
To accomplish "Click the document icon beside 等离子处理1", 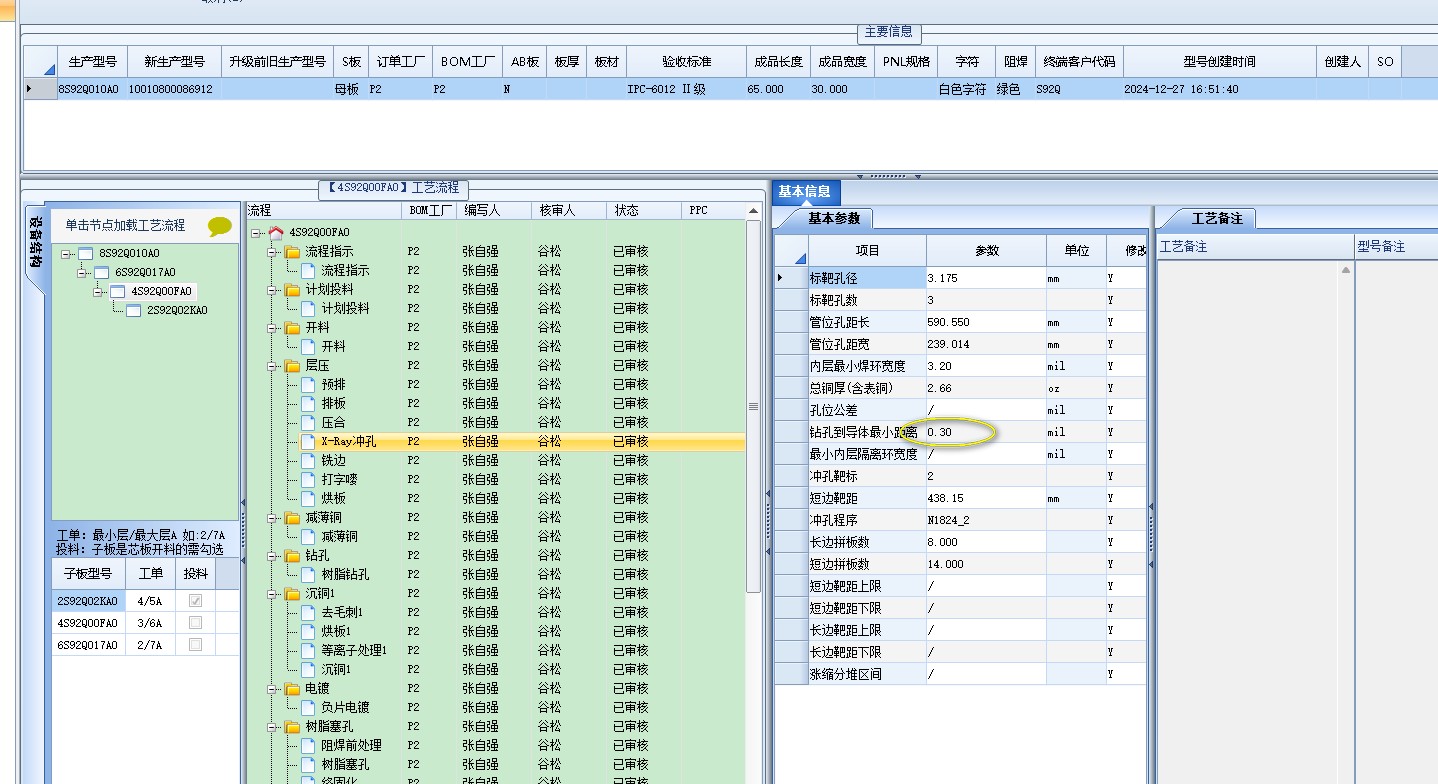I will pos(308,650).
